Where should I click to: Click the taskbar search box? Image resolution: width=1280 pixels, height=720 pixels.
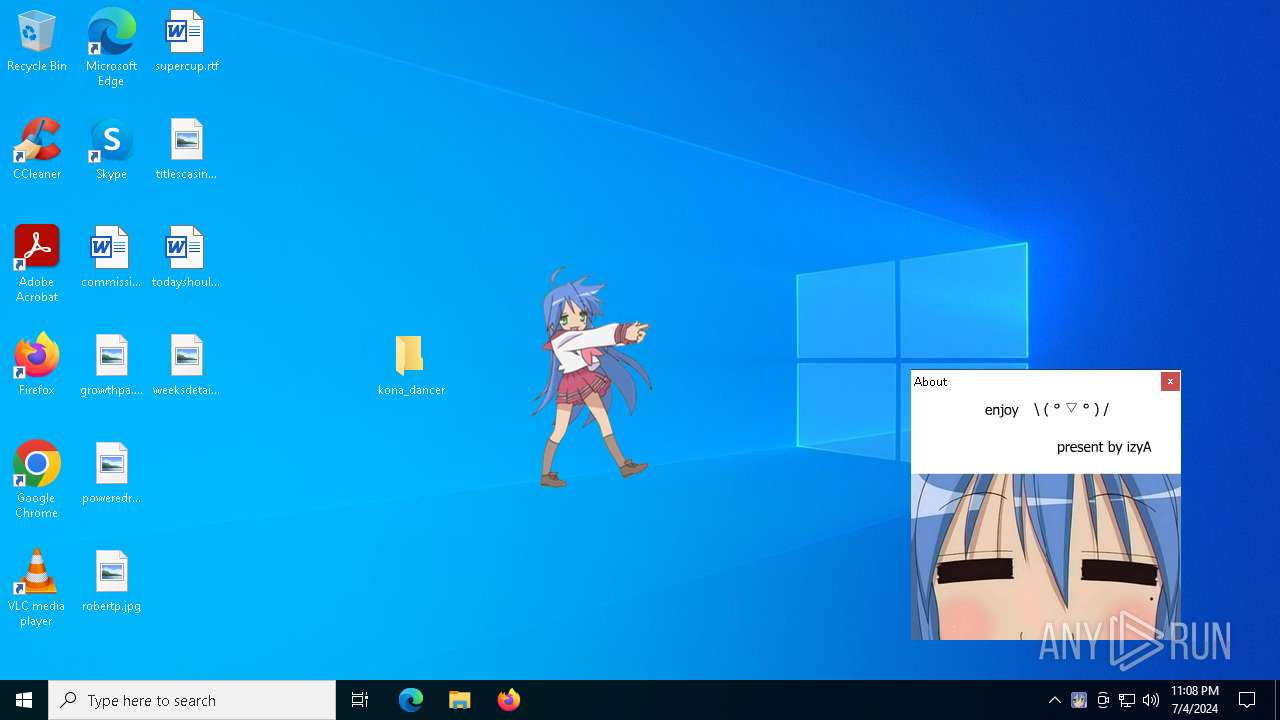tap(192, 700)
